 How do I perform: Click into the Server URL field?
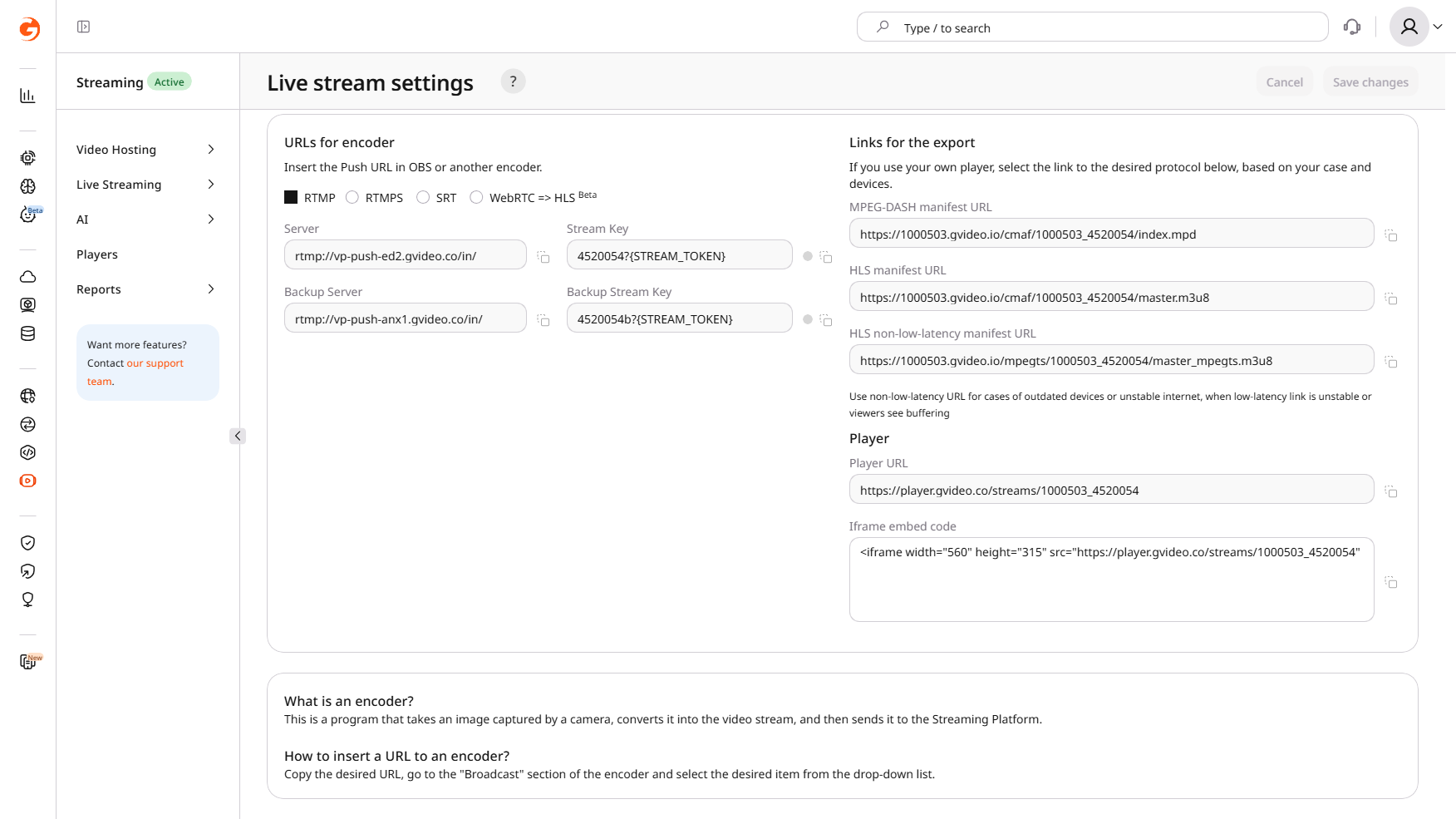(x=406, y=254)
